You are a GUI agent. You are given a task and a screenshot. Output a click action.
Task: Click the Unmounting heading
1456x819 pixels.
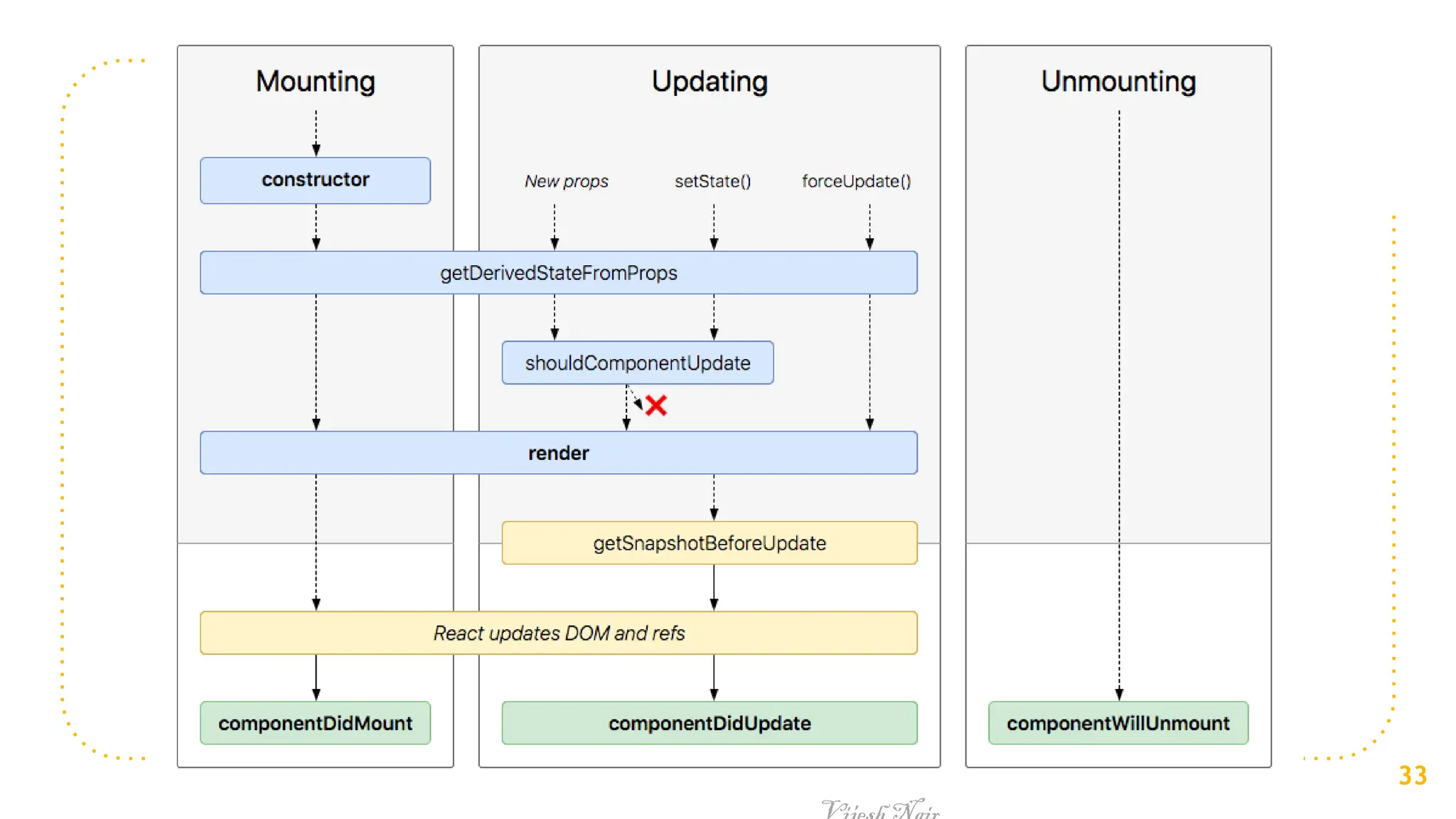(1118, 82)
